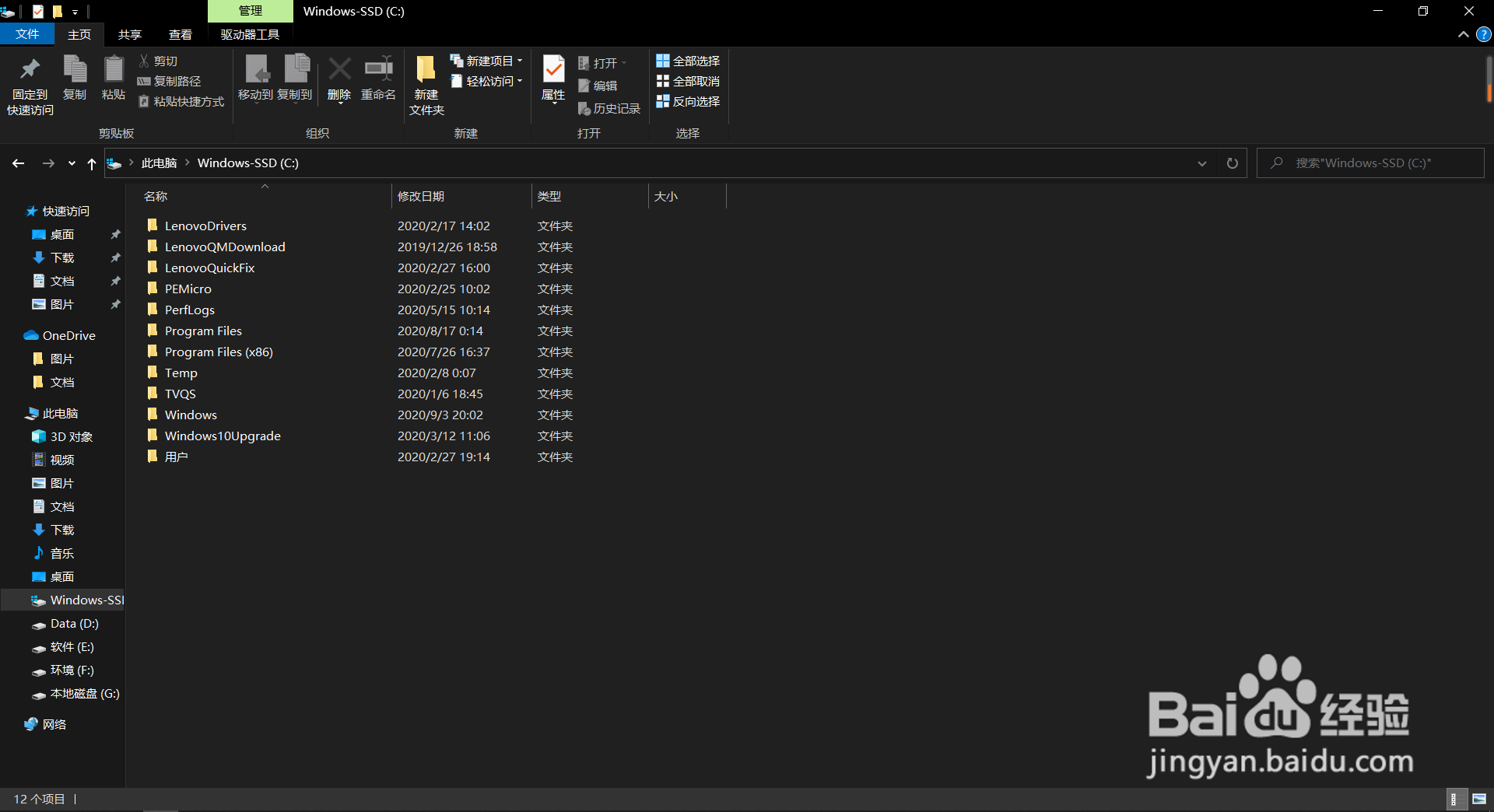
Task: Open Drive Tools (驱动器工具) tab
Action: pyautogui.click(x=250, y=34)
